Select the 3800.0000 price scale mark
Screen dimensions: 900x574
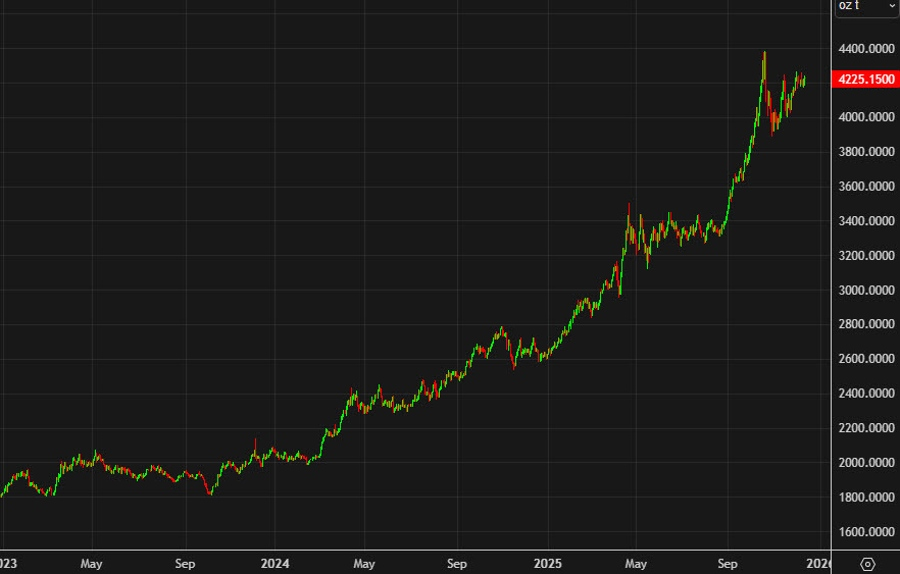pyautogui.click(x=866, y=152)
